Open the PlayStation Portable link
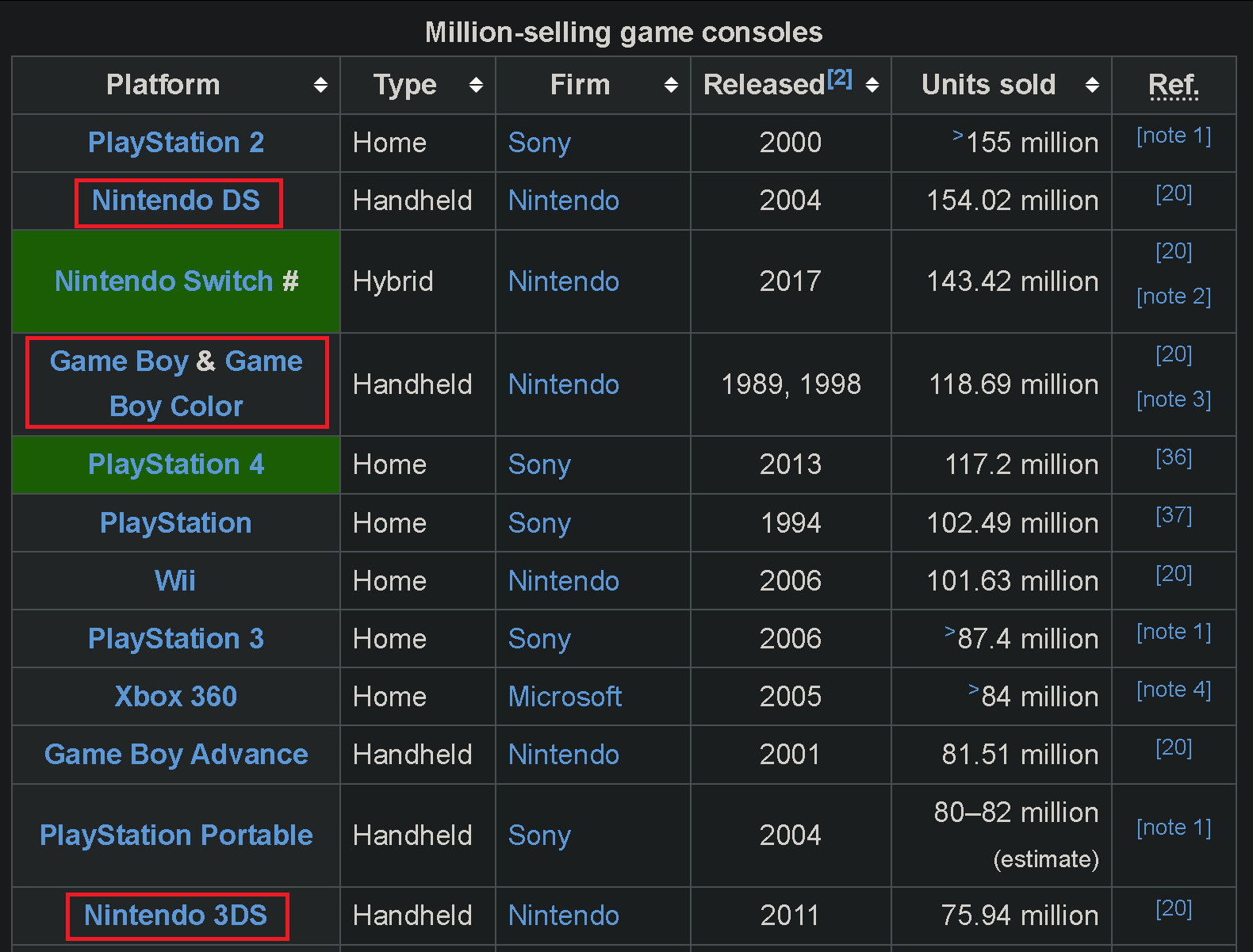The height and width of the screenshot is (952, 1253). coord(176,835)
